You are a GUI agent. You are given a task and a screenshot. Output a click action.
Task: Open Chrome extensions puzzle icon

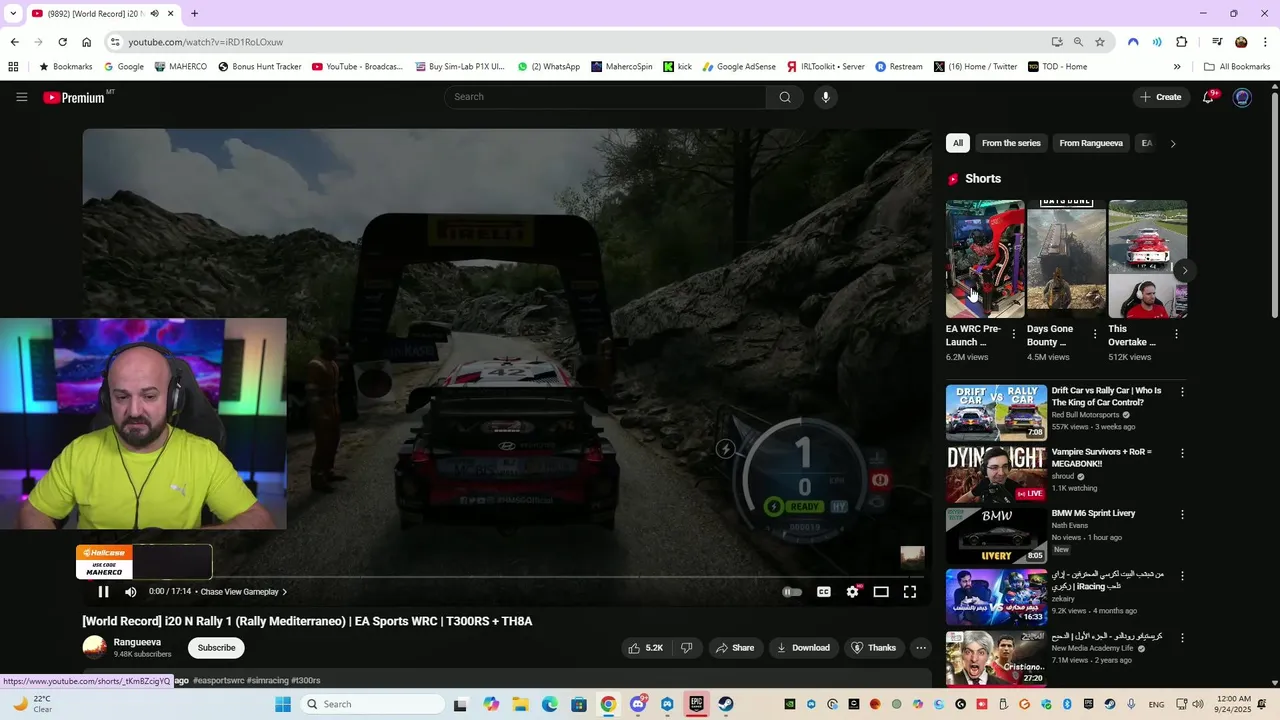(x=1182, y=42)
